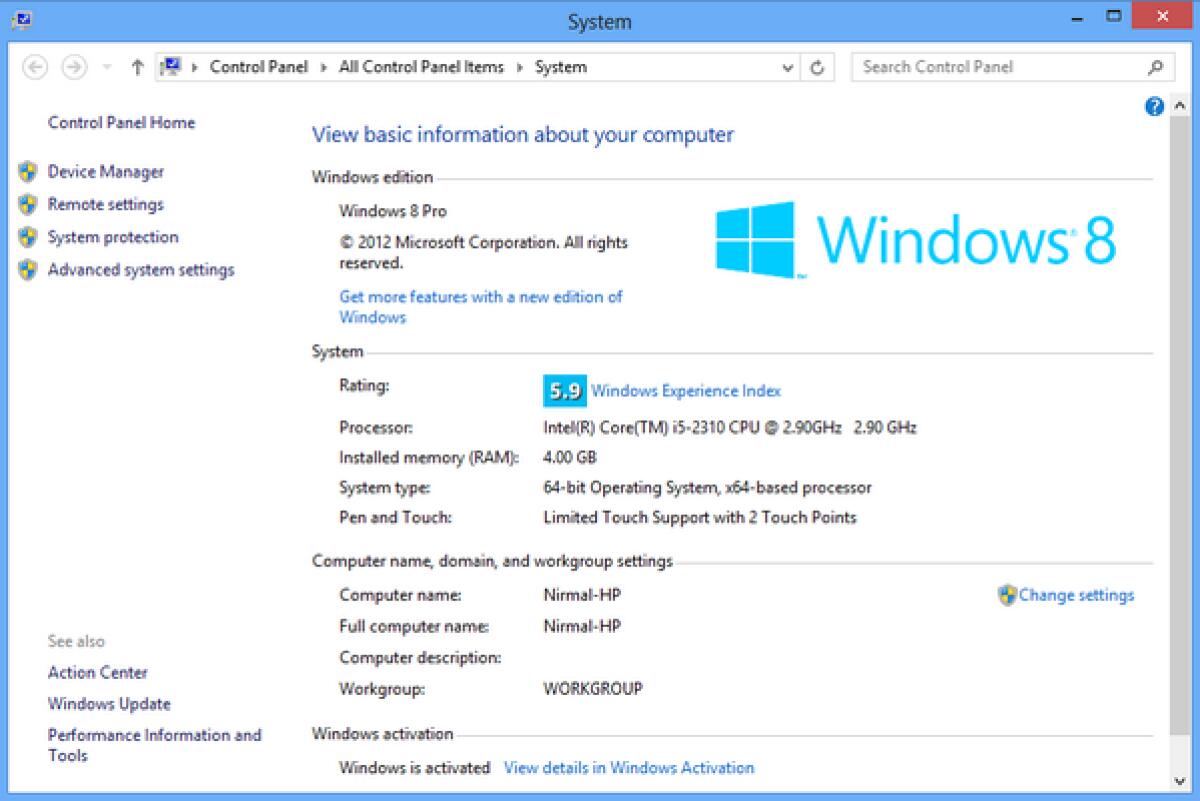Click the Control Panel icon in address bar
The image size is (1200, 801).
pyautogui.click(x=171, y=66)
